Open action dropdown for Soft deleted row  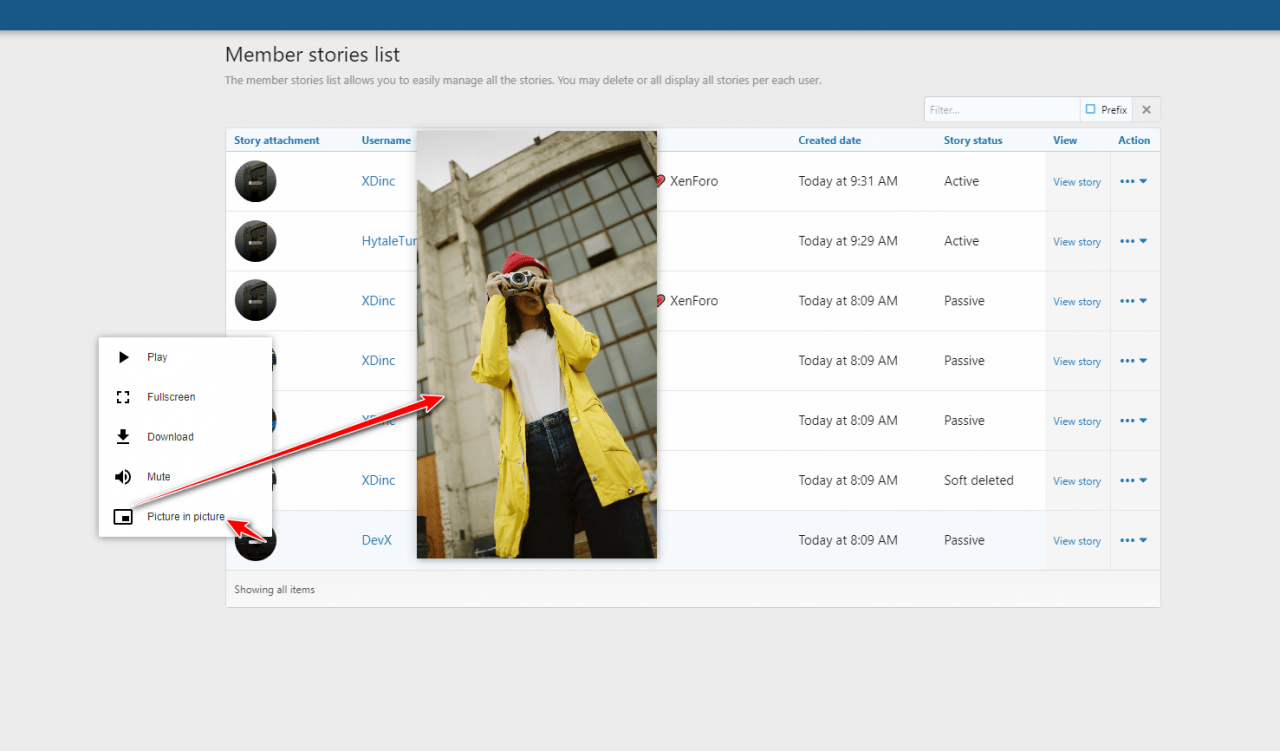(x=1133, y=480)
